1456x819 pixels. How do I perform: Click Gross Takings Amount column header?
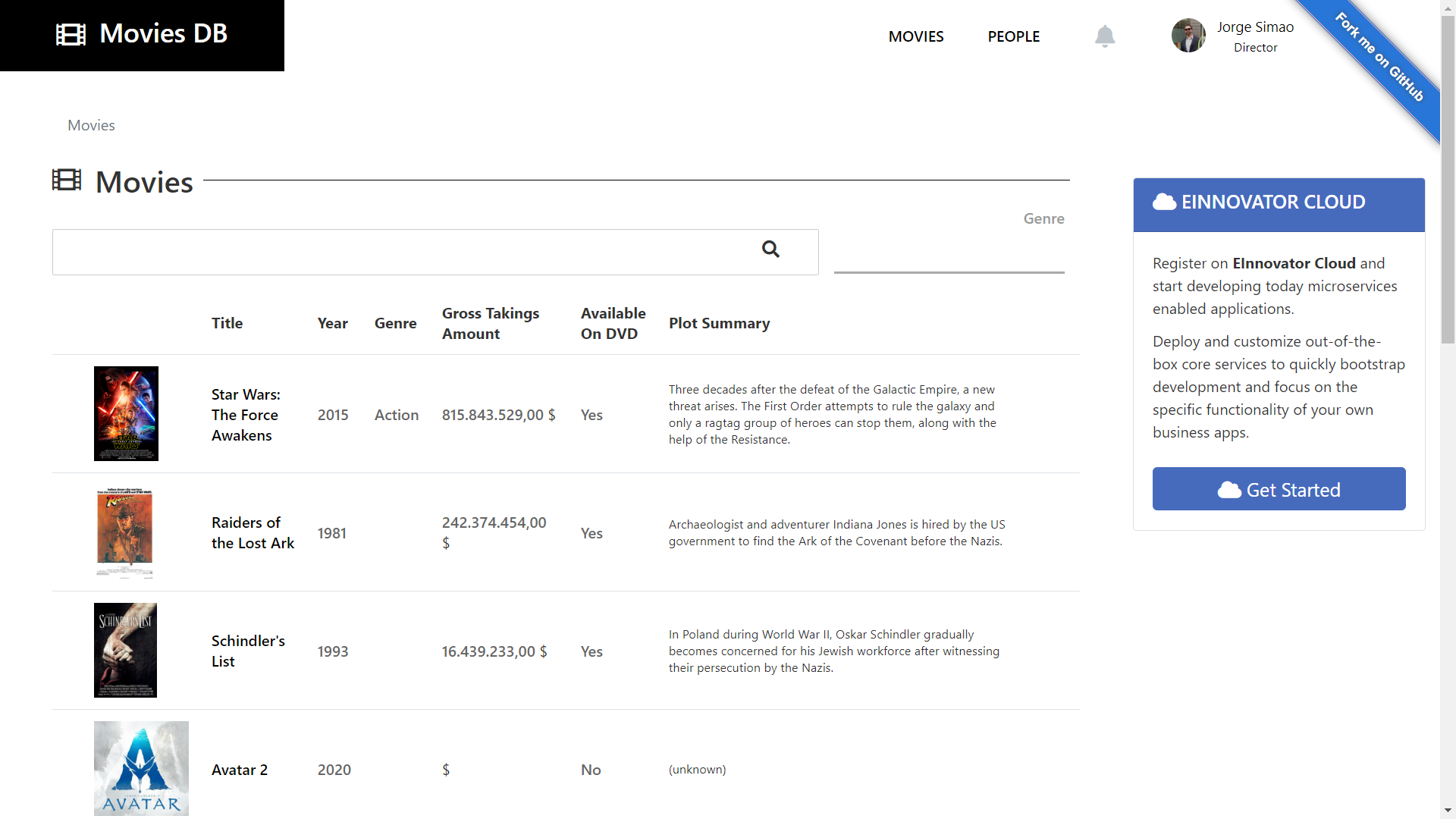(491, 323)
